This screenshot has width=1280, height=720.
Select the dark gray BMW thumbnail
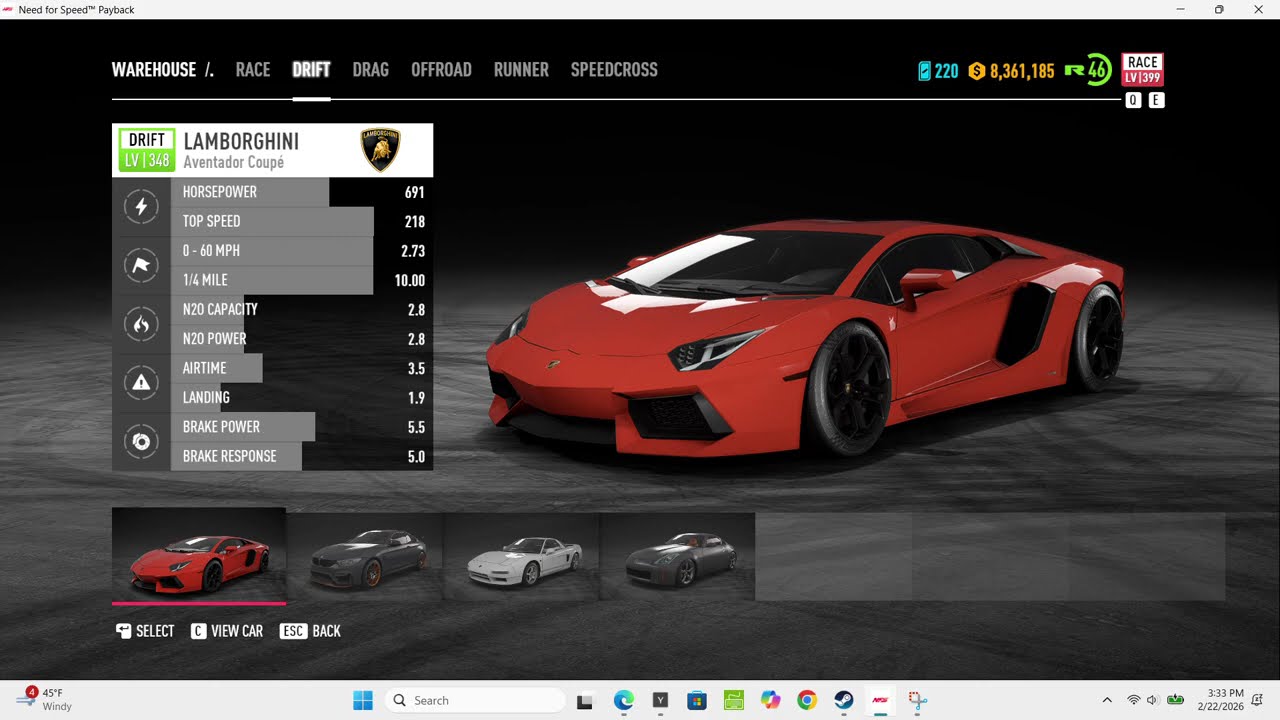365,556
